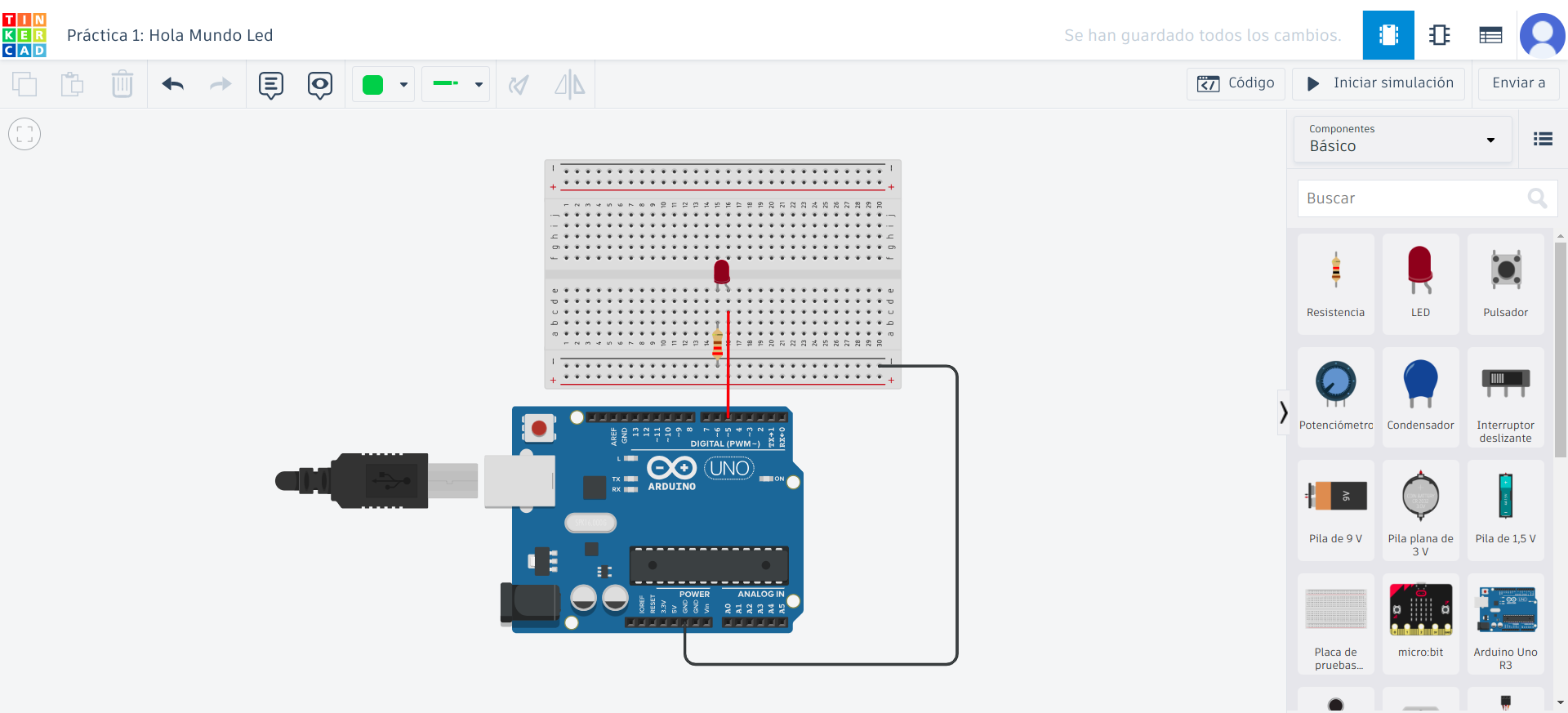1568x713 pixels.
Task: Open the Código panel
Action: click(1236, 83)
